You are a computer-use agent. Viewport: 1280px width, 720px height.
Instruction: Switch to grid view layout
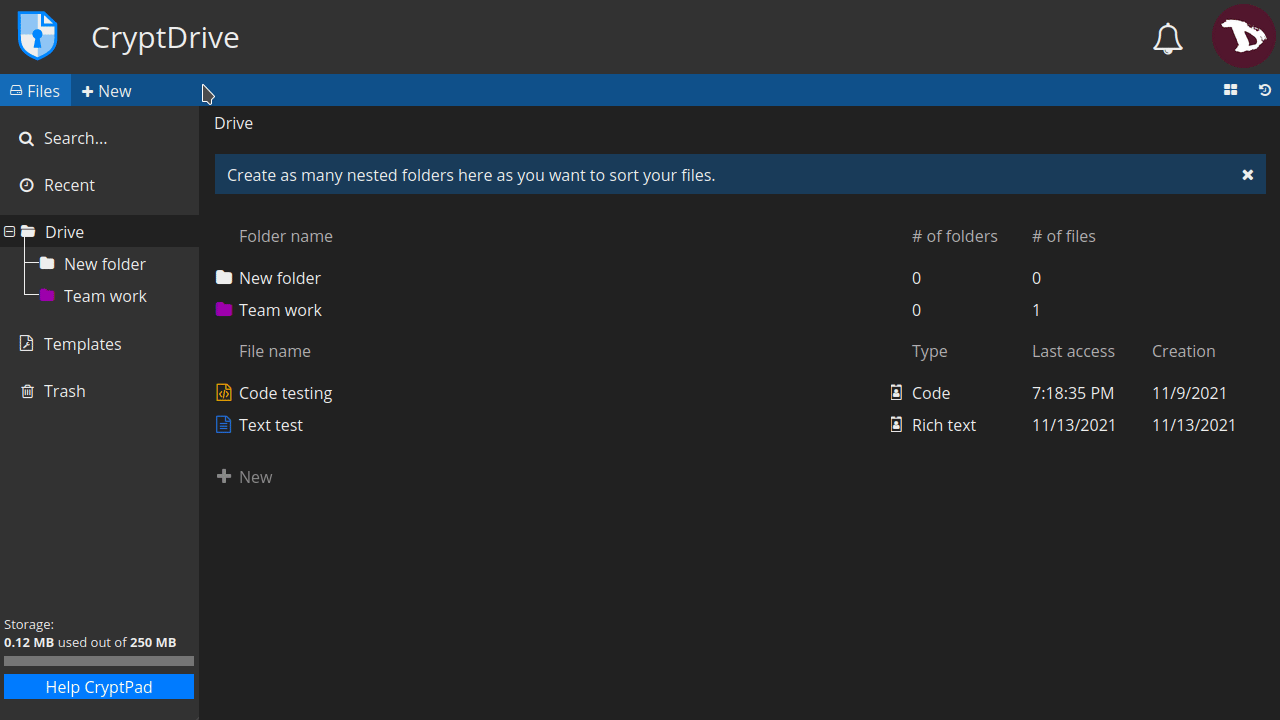pos(1230,90)
